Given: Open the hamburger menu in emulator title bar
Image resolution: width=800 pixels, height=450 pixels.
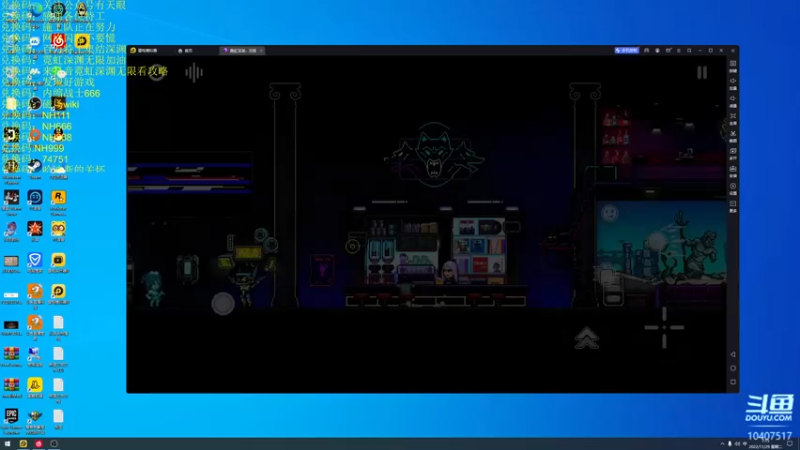Looking at the screenshot, I should [x=679, y=51].
